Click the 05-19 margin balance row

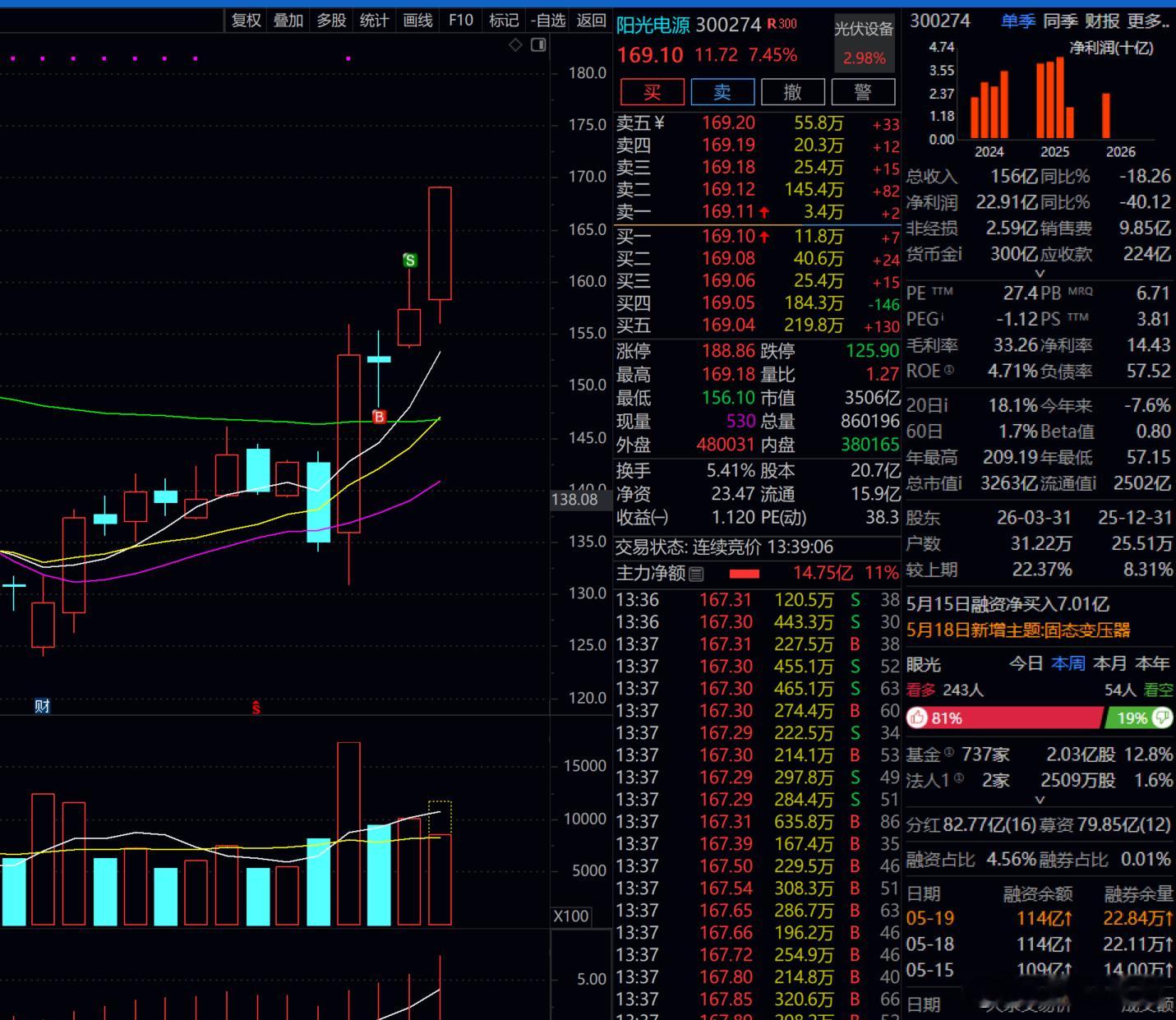coord(1040,918)
